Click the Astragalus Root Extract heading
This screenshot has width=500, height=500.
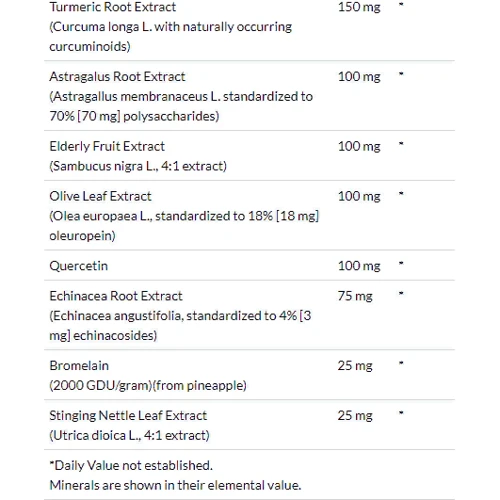117,77
